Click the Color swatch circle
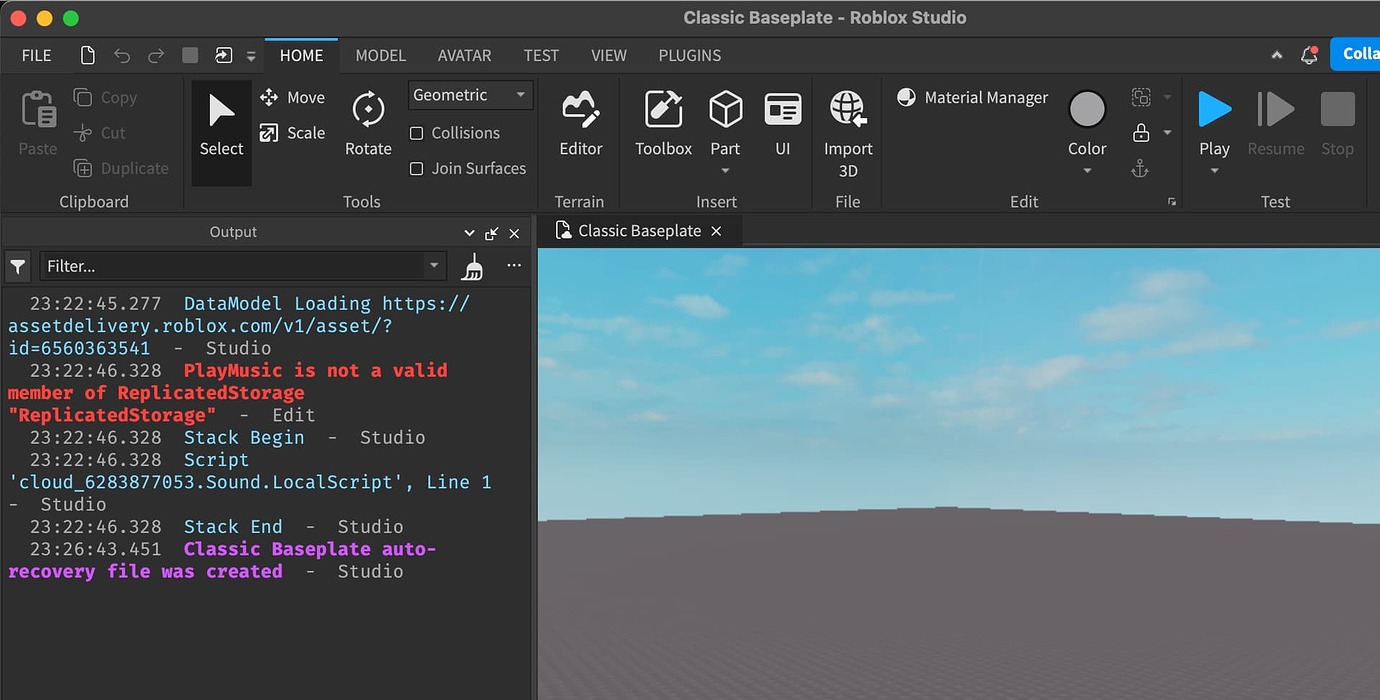This screenshot has width=1380, height=700. tap(1087, 109)
